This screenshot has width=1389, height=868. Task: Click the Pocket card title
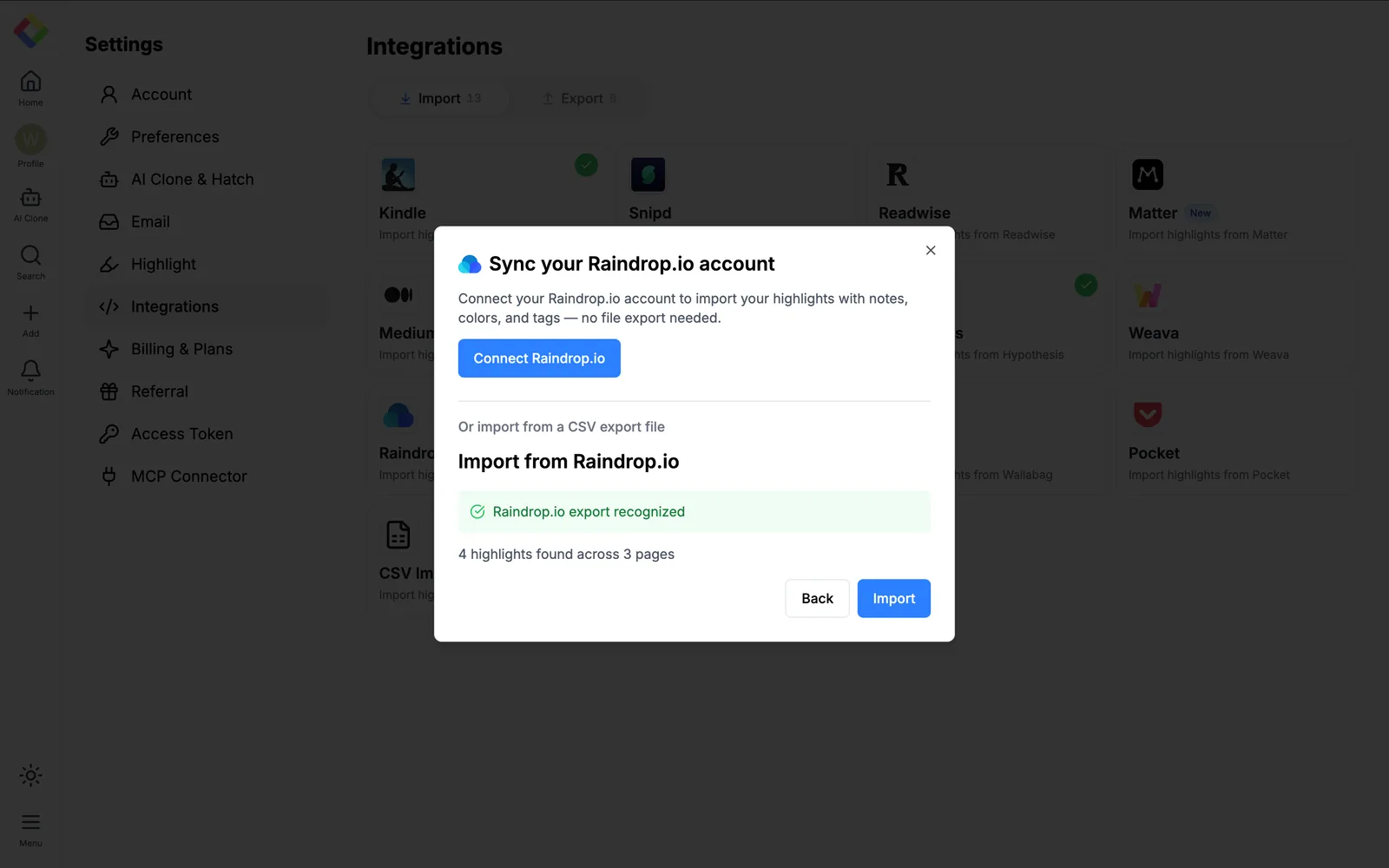[1154, 453]
